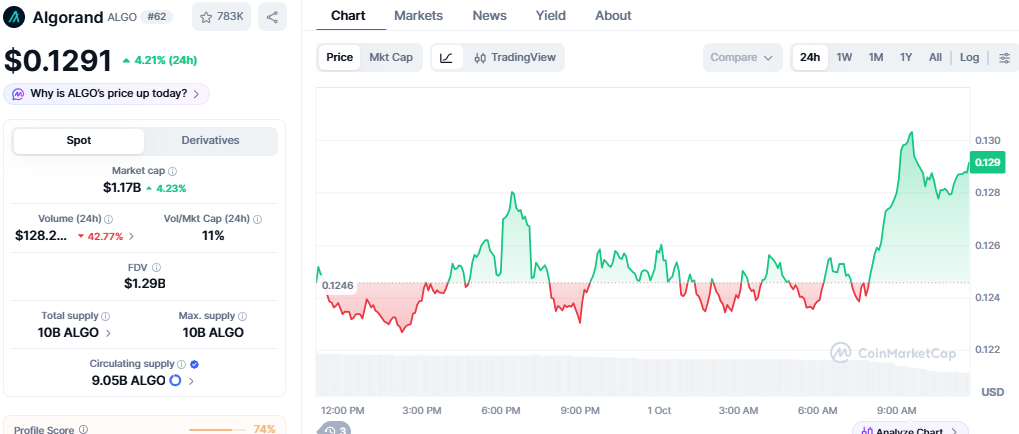
Task: Click the Analyze Chart button
Action: tap(910, 428)
